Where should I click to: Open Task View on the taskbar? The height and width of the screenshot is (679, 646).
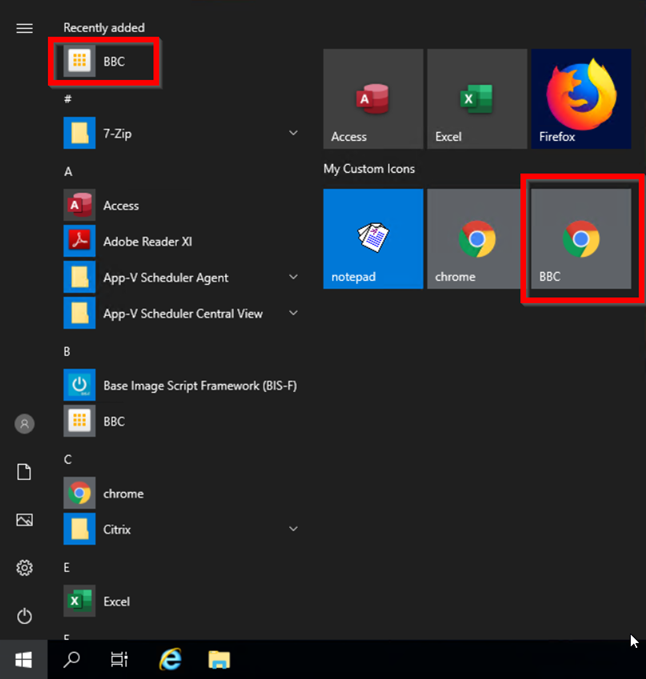point(119,660)
